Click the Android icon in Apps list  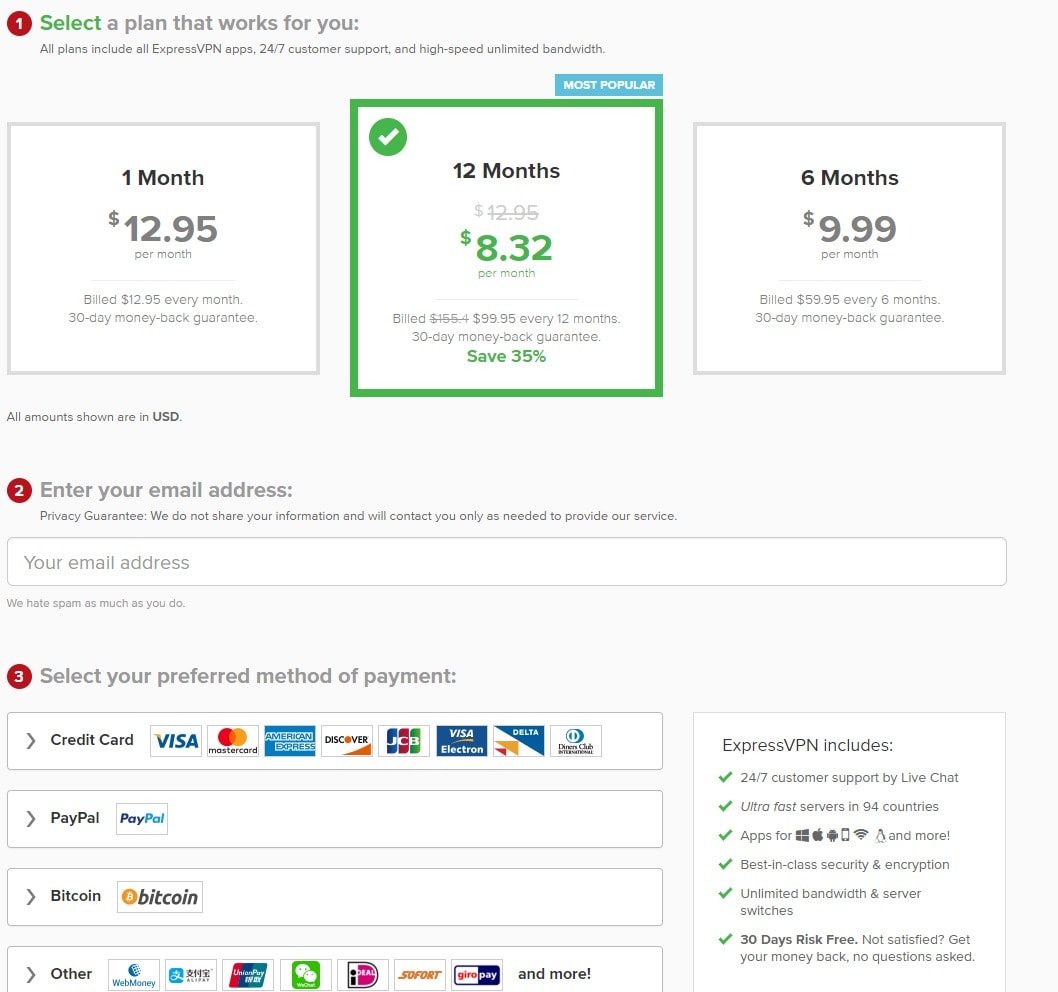point(832,835)
